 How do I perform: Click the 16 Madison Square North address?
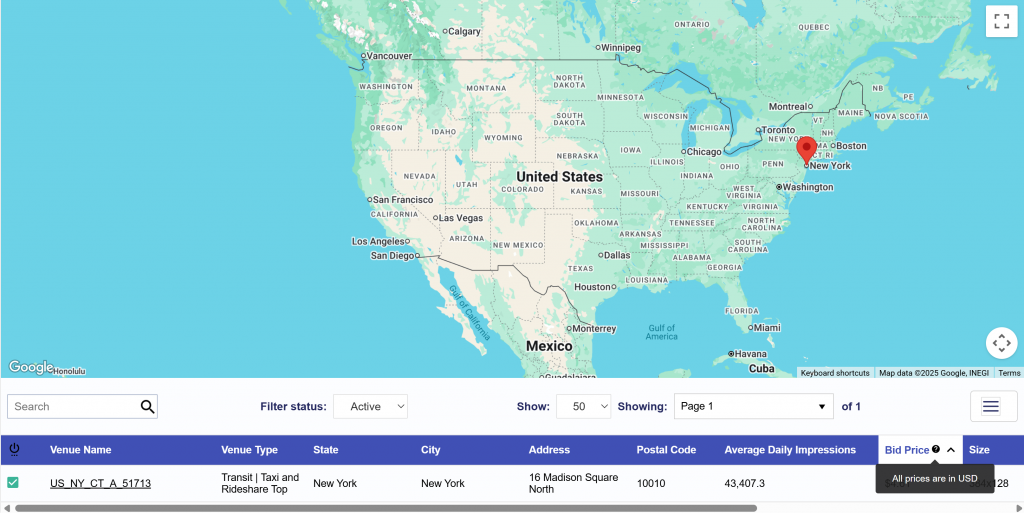(x=573, y=483)
